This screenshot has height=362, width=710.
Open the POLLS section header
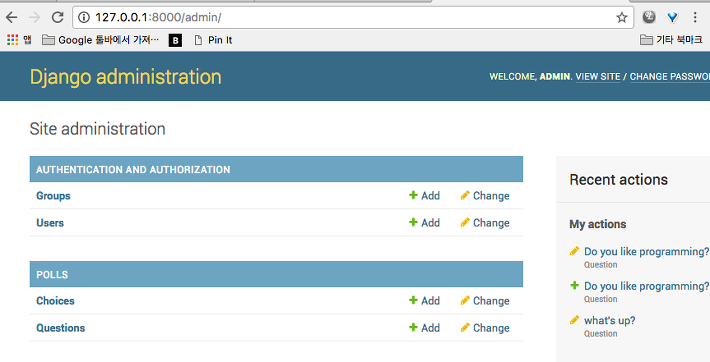point(52,275)
